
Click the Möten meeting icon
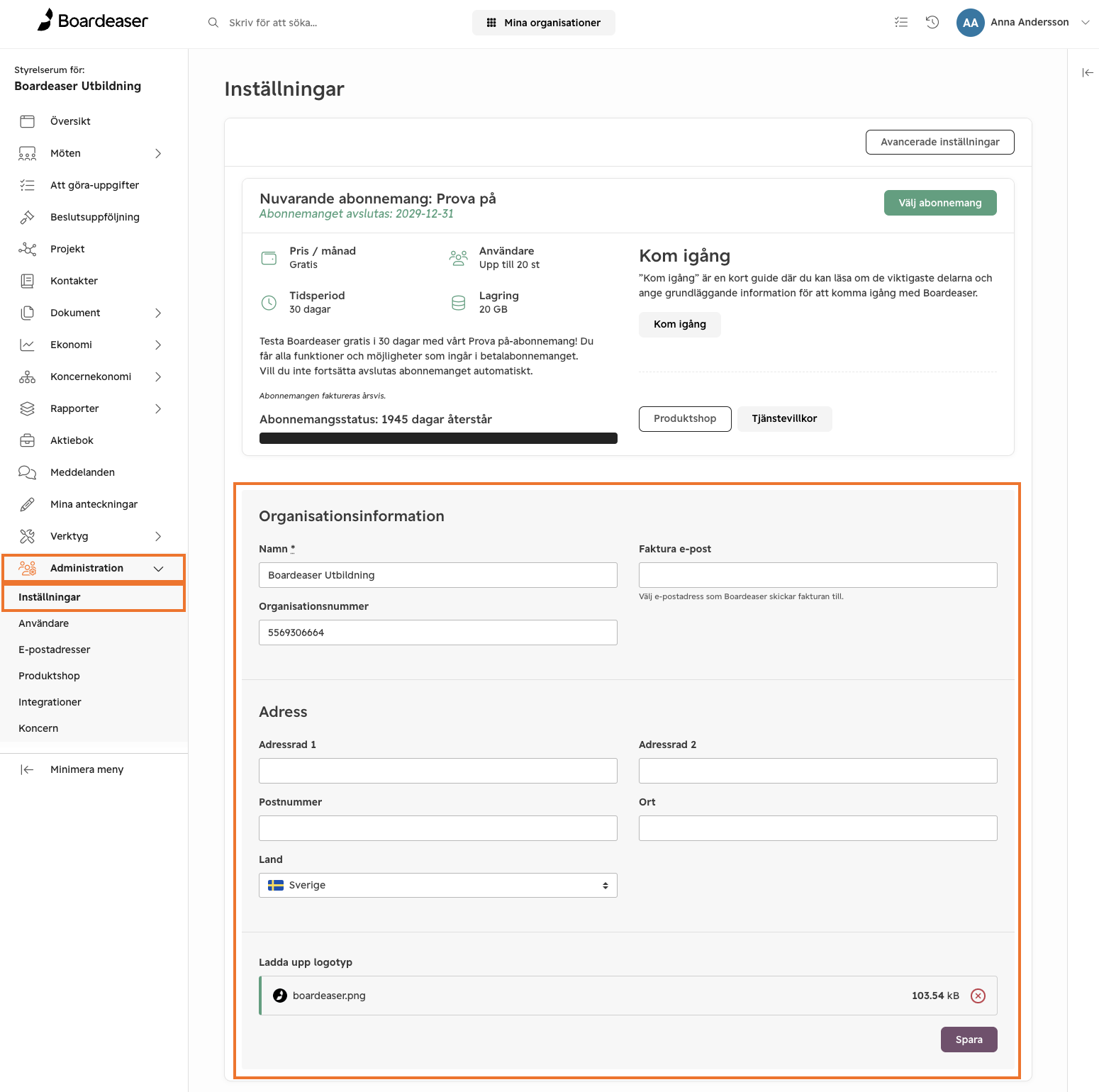tap(27, 153)
